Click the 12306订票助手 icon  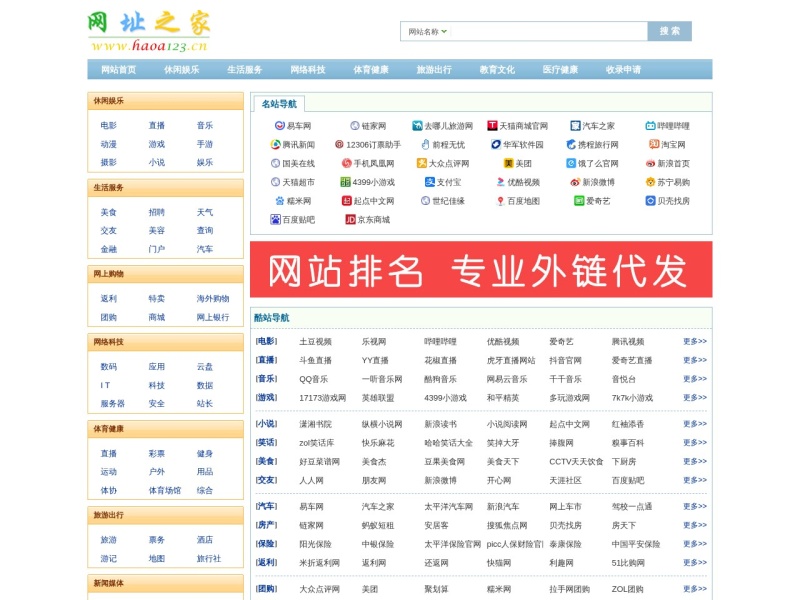click(339, 144)
